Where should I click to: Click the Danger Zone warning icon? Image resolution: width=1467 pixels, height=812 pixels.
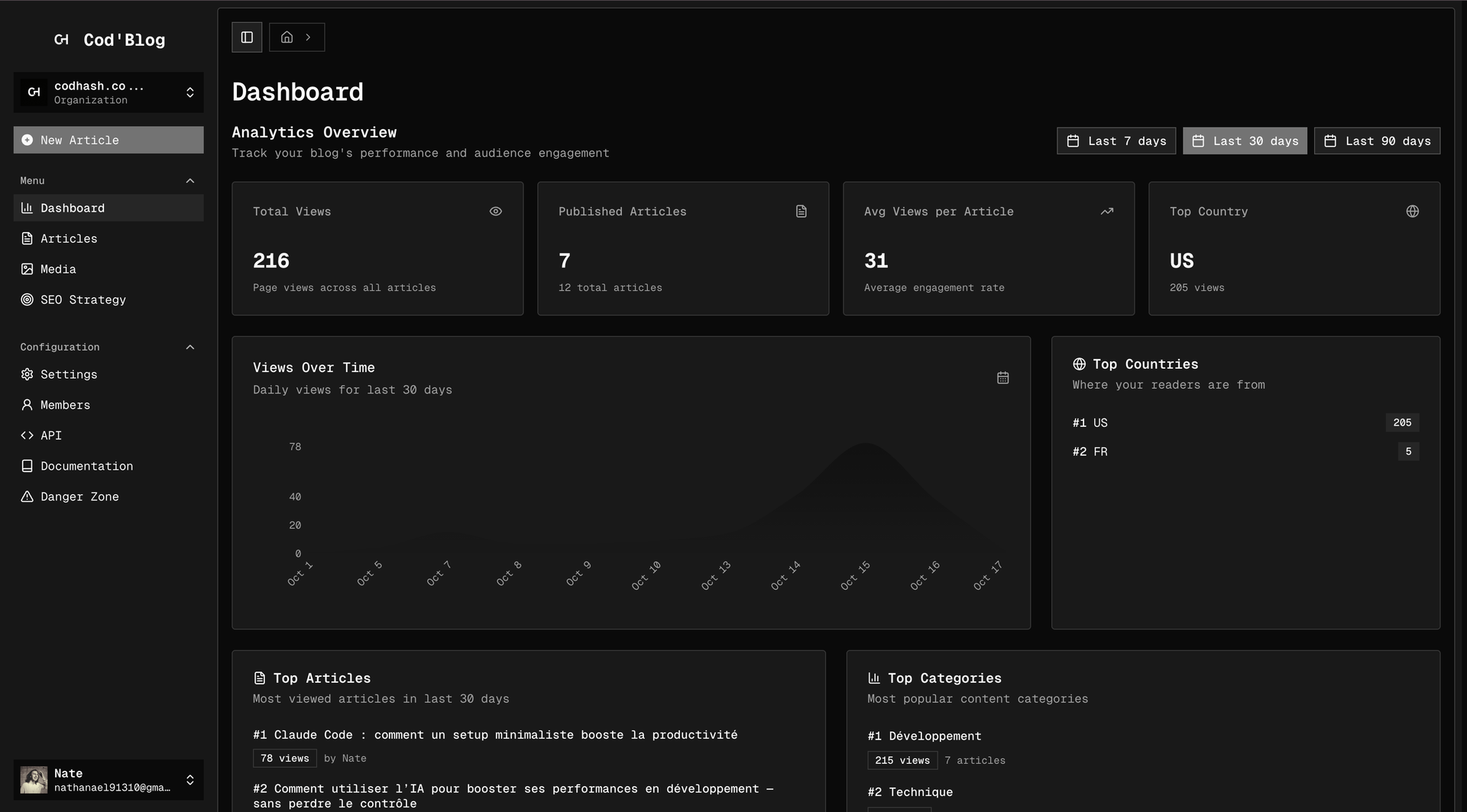28,497
